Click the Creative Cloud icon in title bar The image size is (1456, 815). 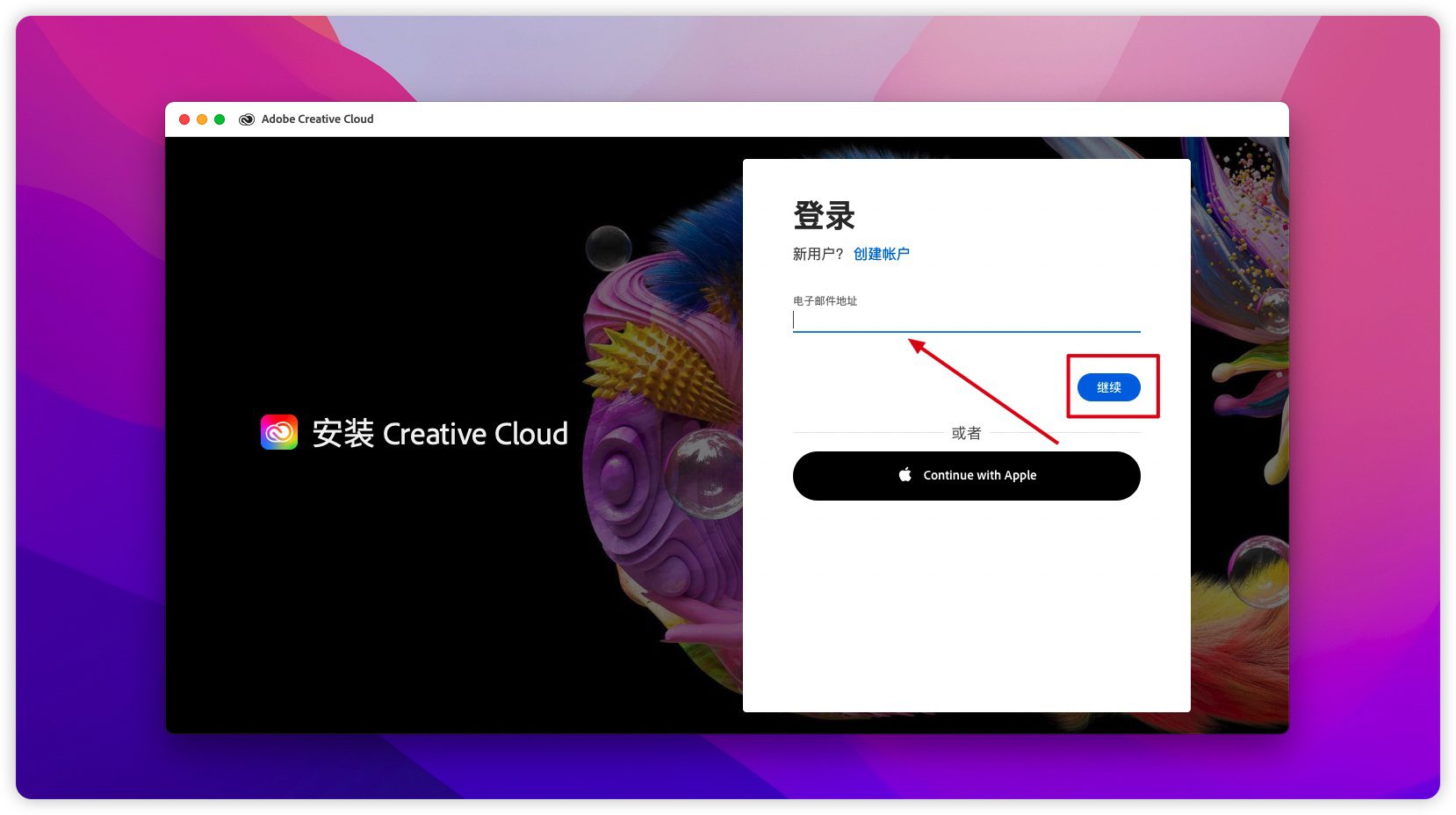tap(247, 119)
